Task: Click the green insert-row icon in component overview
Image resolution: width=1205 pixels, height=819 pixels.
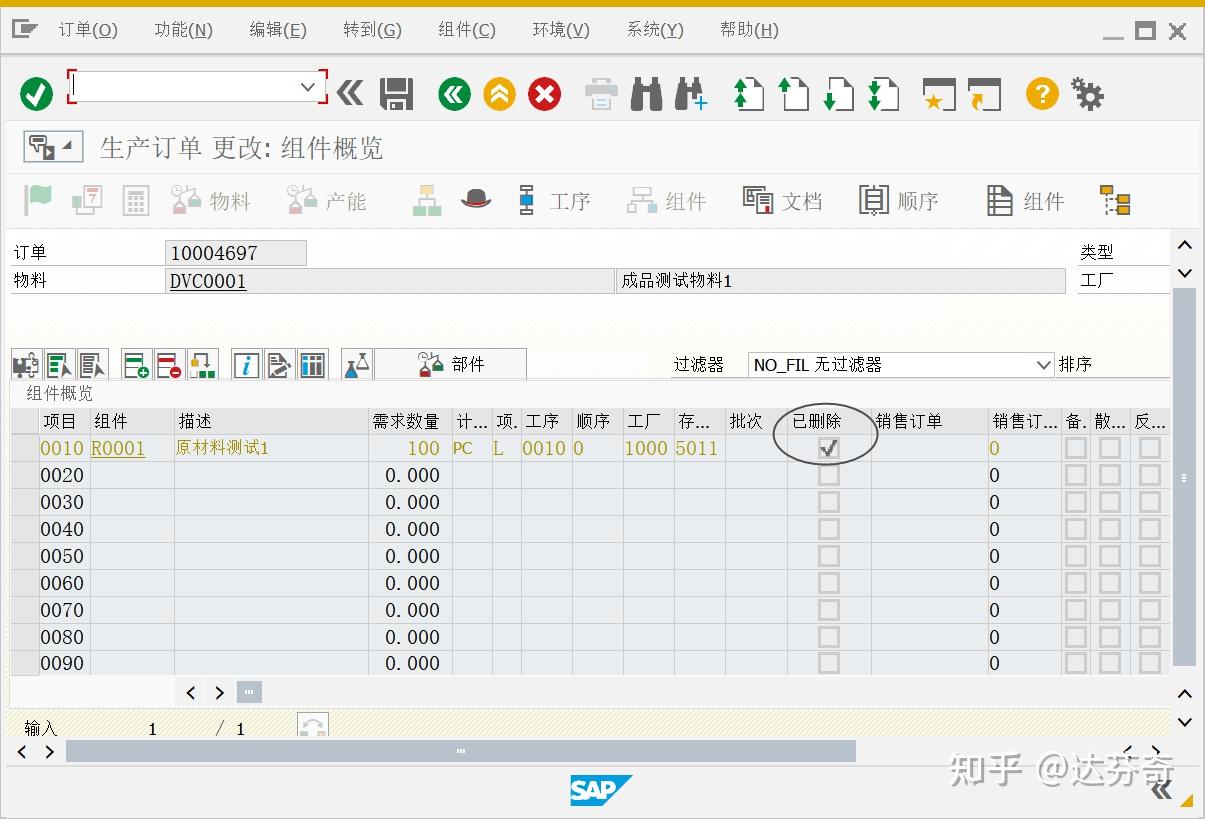Action: point(135,364)
